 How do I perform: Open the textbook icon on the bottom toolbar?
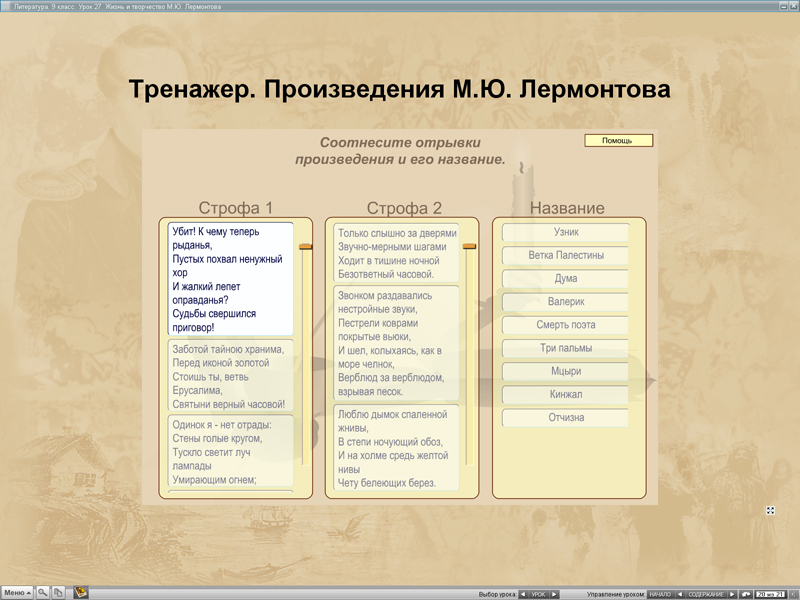click(80, 591)
